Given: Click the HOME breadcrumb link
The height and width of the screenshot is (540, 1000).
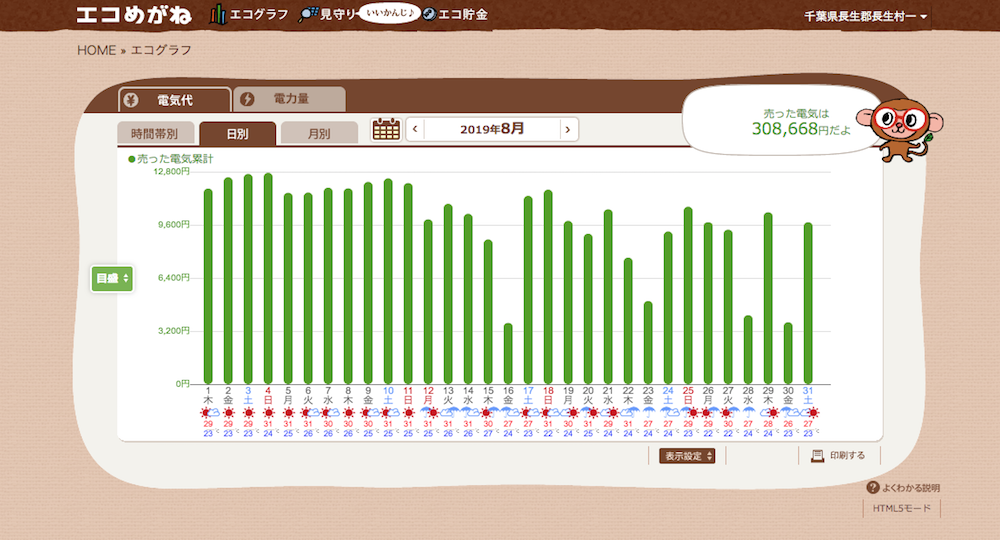Looking at the screenshot, I should (96, 50).
